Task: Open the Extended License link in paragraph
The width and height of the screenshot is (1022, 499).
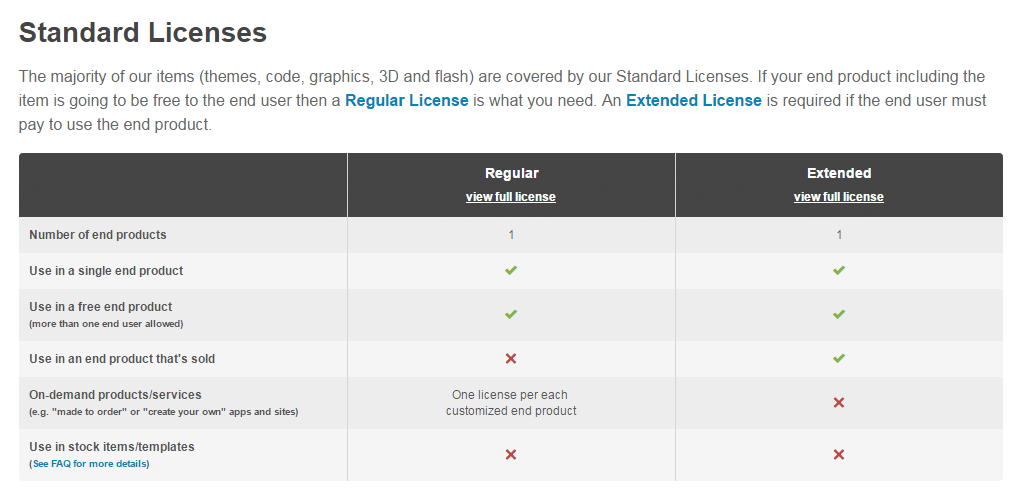Action: tap(694, 100)
